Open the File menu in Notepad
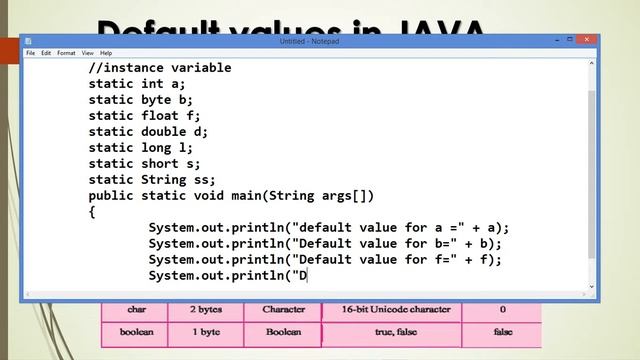Viewport: 640px width, 360px height. (30, 53)
